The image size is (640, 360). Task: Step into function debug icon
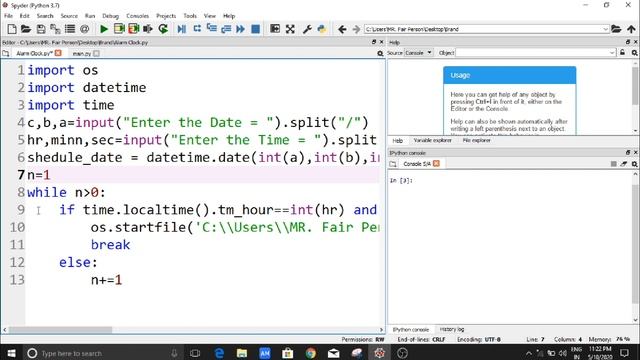pos(211,29)
